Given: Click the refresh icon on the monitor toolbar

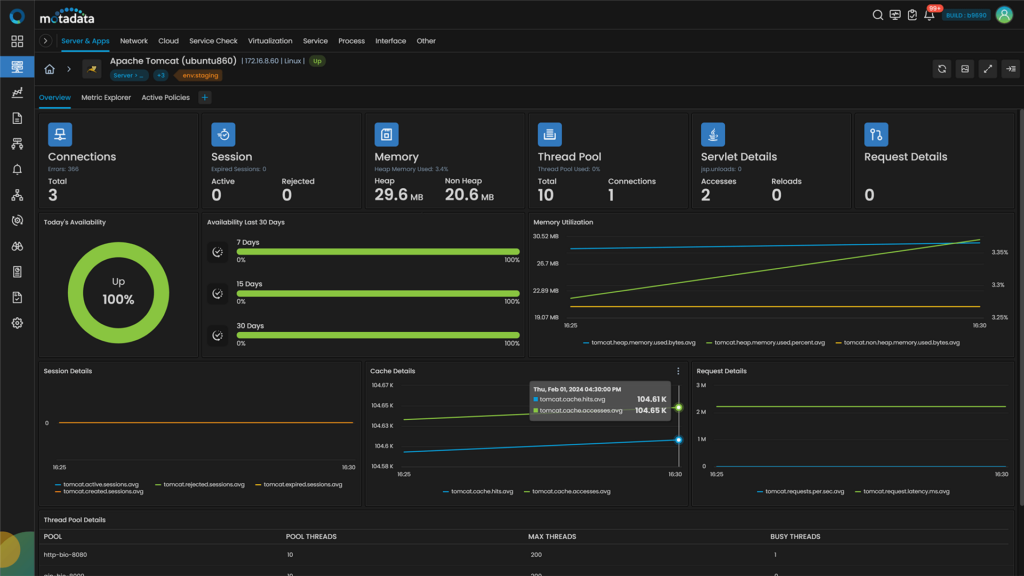Looking at the screenshot, I should (x=941, y=68).
